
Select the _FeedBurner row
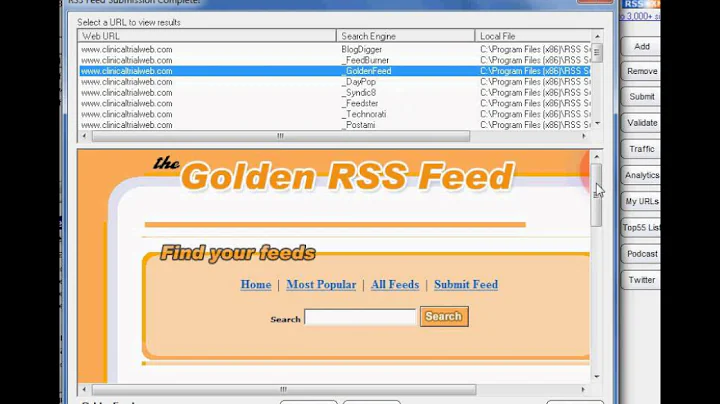click(x=335, y=60)
